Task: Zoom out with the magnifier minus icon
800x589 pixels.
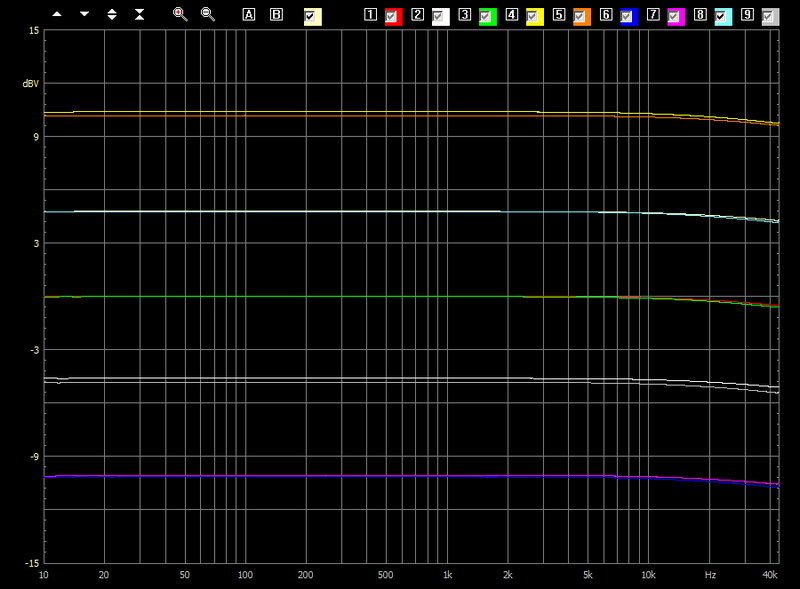Action: coord(208,14)
